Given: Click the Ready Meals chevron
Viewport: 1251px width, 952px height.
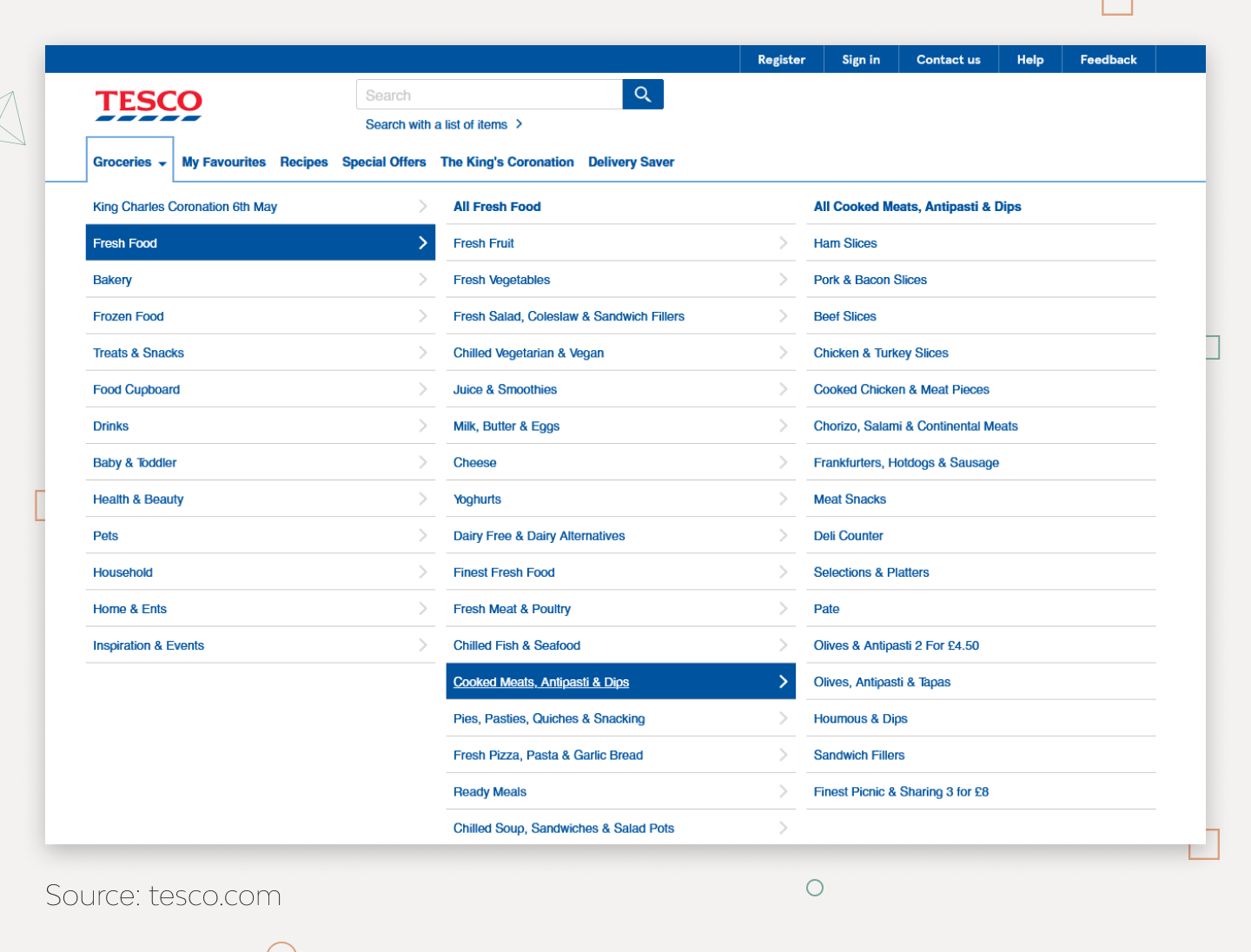Looking at the screenshot, I should (x=784, y=791).
